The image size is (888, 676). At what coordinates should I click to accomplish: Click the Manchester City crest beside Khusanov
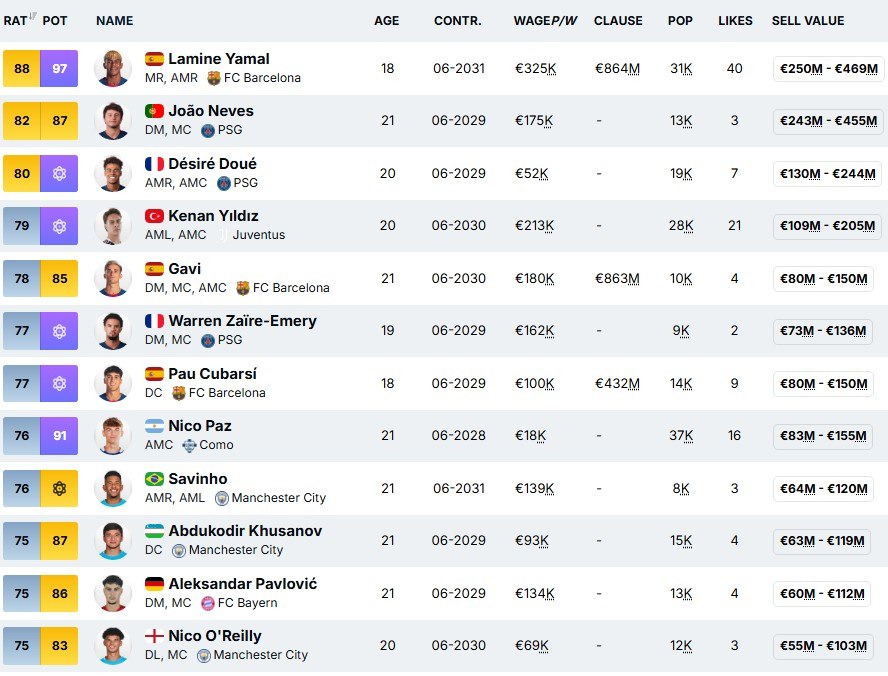179,550
